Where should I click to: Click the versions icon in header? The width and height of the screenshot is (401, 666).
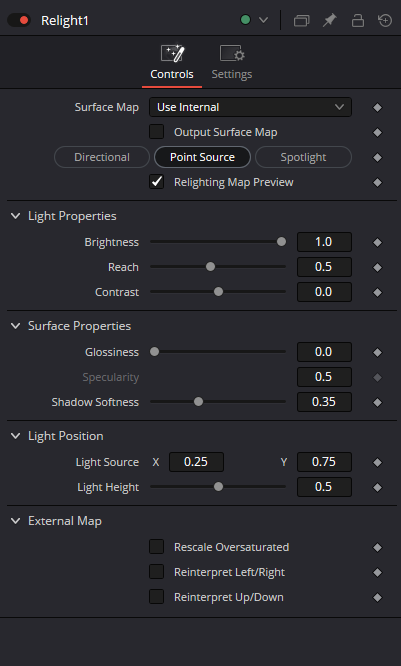(301, 20)
